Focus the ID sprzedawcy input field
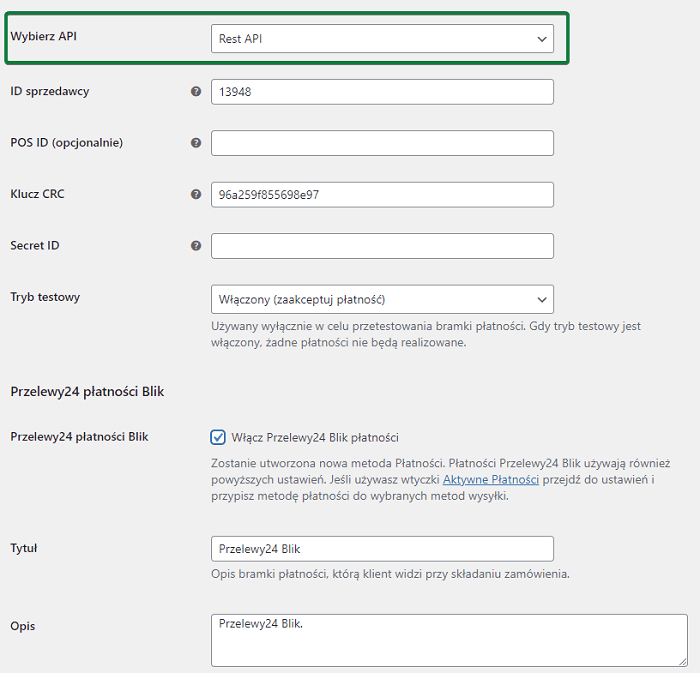Viewport: 700px width, 673px height. [x=382, y=92]
